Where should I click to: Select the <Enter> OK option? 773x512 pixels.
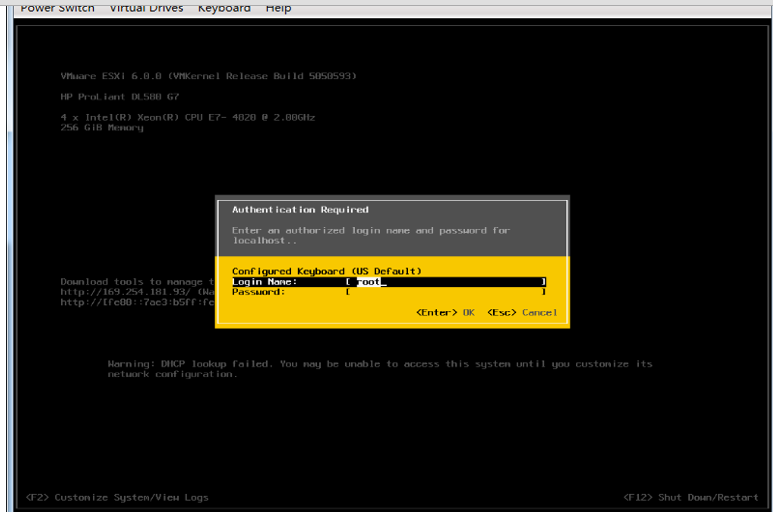click(x=445, y=312)
